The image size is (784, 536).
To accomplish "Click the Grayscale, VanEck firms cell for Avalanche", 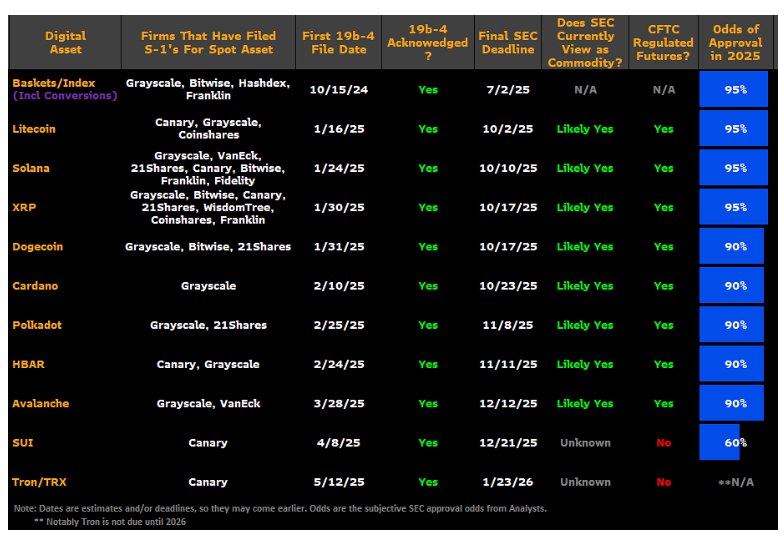I will [208, 404].
